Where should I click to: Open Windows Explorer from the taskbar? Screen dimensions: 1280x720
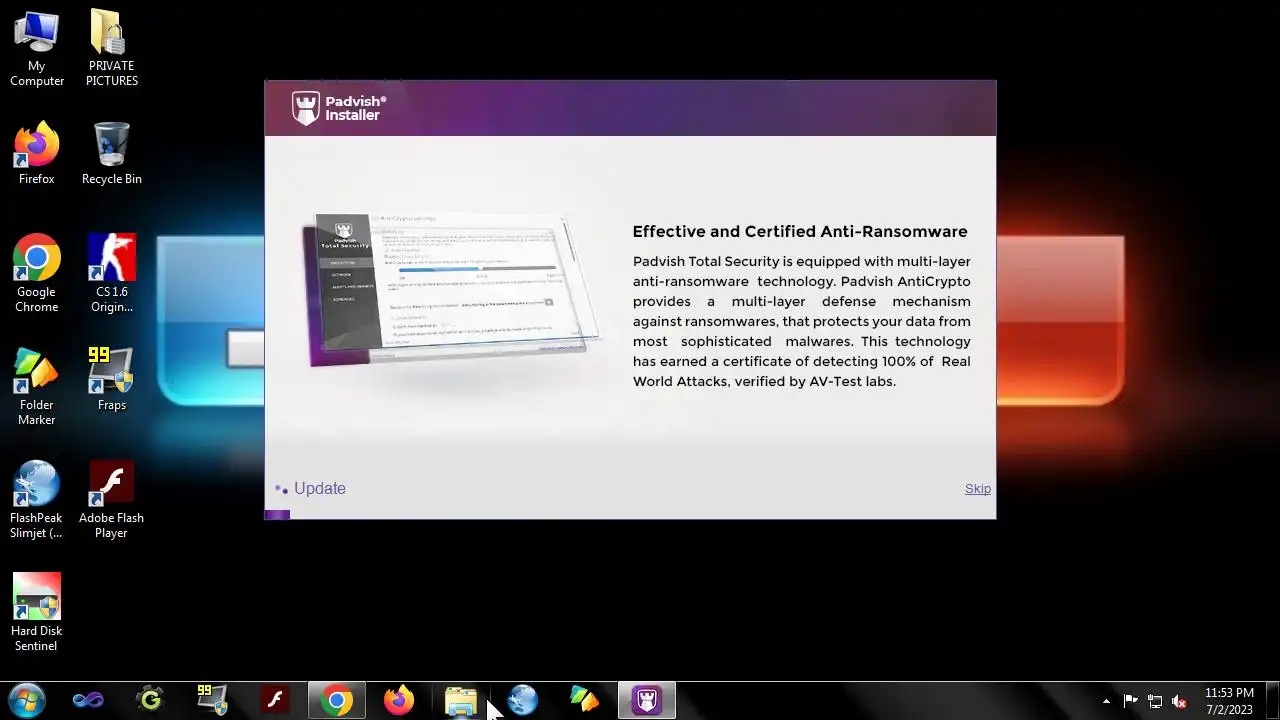click(x=461, y=700)
